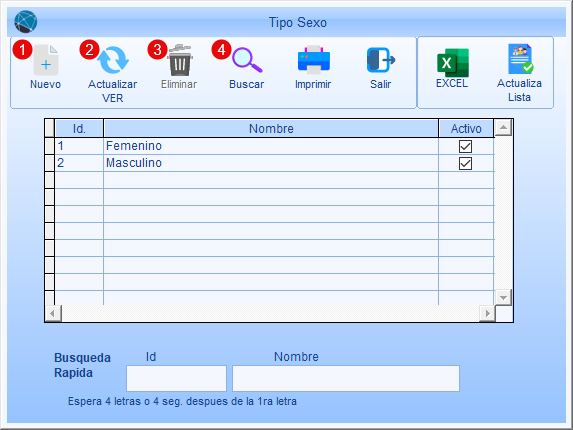Screen dimensions: 573x430
Task: Click the Nuevo new document icon
Action: coord(46,60)
